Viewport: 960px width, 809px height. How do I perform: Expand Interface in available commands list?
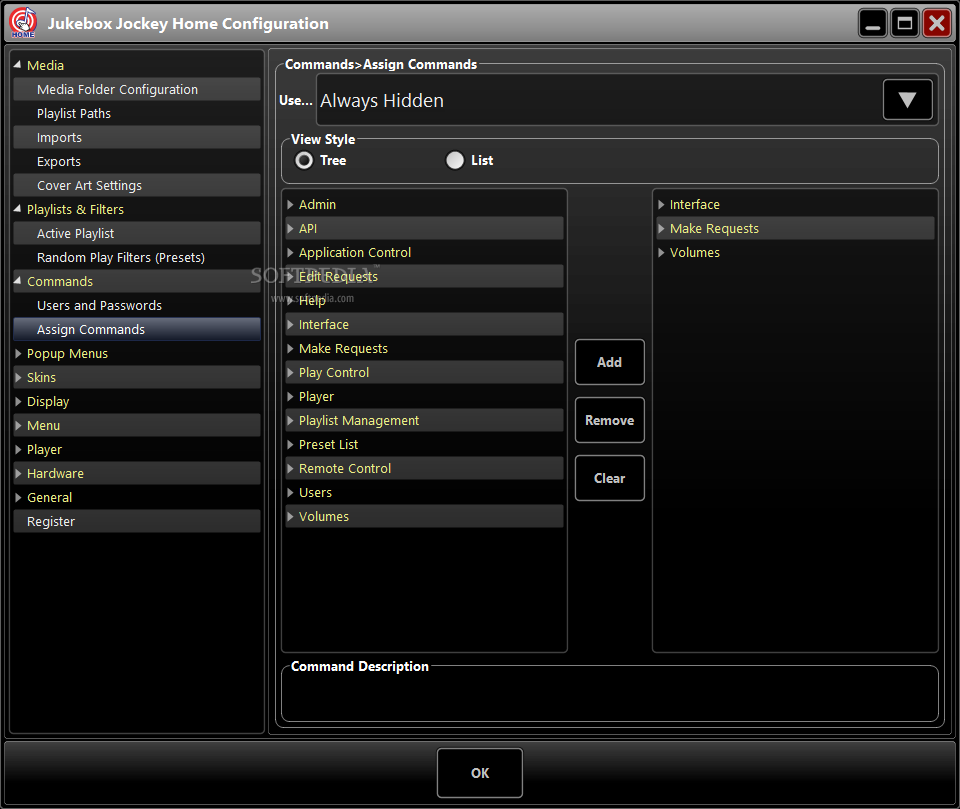pyautogui.click(x=290, y=325)
